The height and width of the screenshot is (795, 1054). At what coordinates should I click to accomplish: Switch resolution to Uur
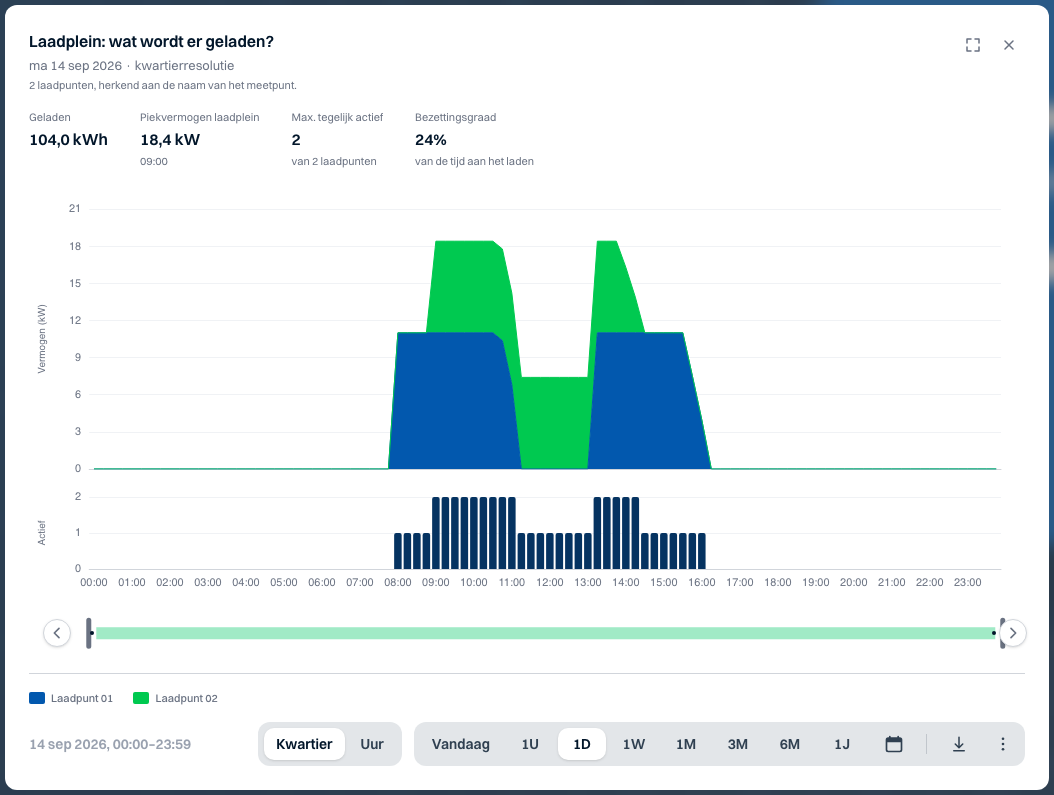coord(372,744)
